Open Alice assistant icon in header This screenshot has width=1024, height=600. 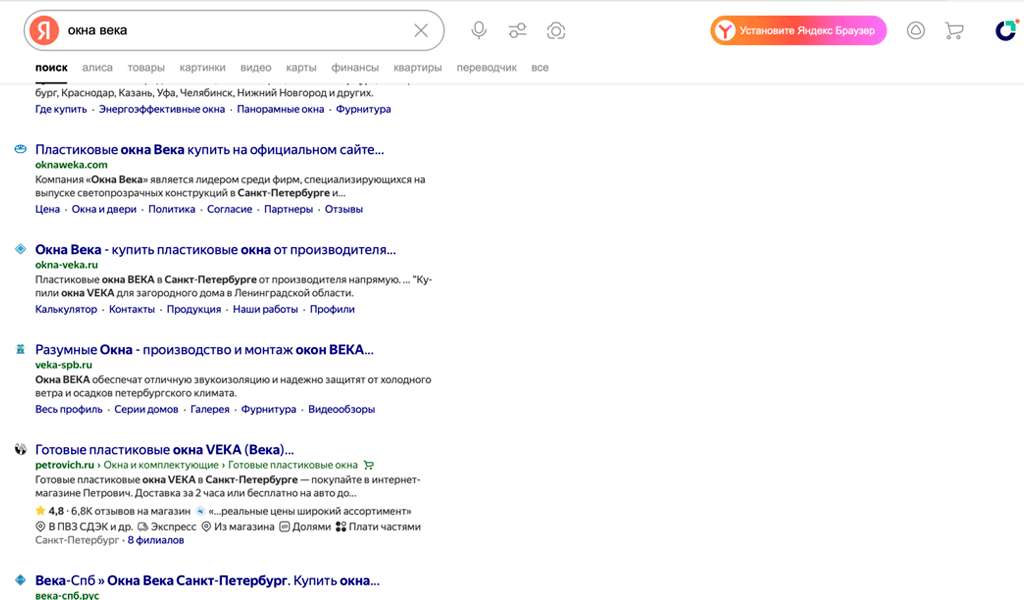click(916, 31)
